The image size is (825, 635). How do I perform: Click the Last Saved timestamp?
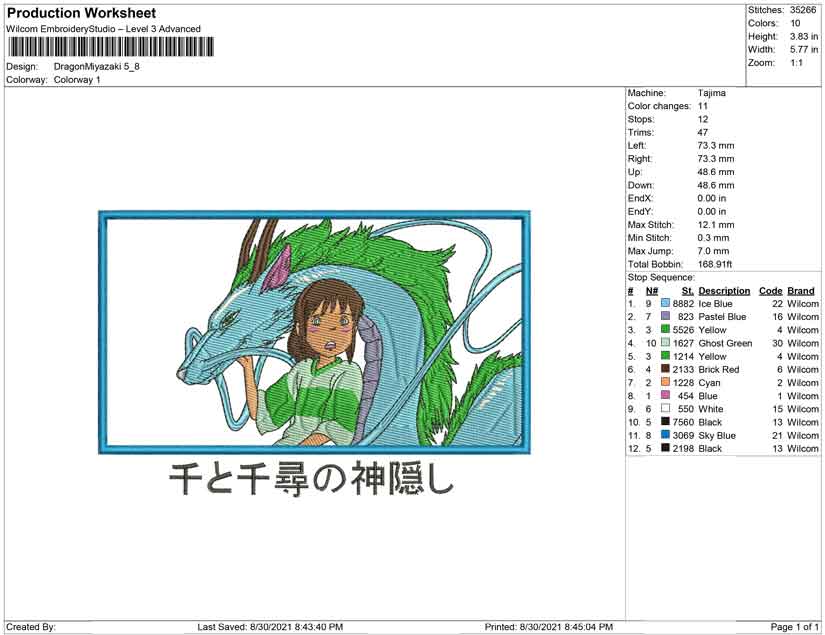(x=270, y=627)
